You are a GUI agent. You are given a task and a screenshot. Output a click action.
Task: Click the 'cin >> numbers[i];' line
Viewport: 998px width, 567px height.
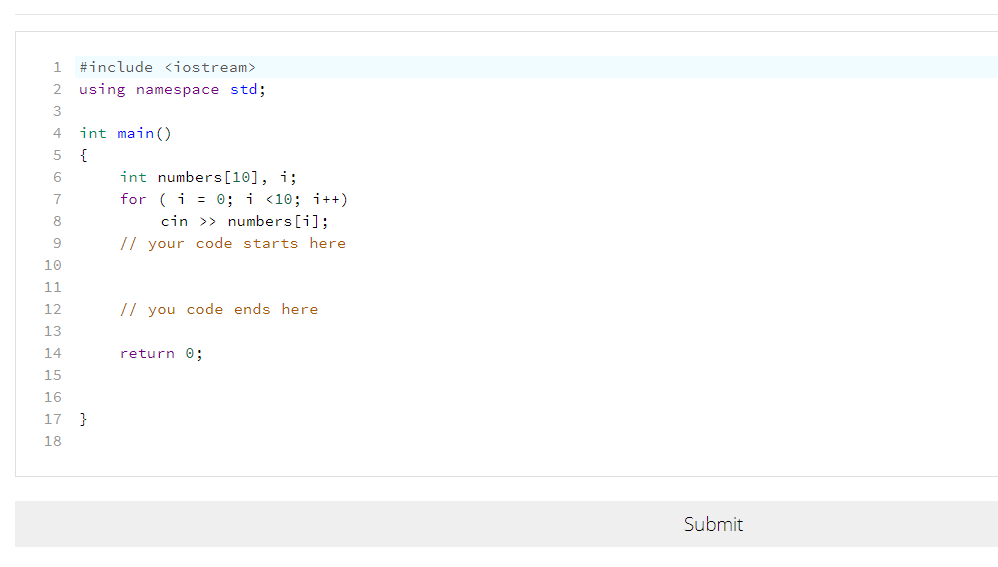point(244,221)
